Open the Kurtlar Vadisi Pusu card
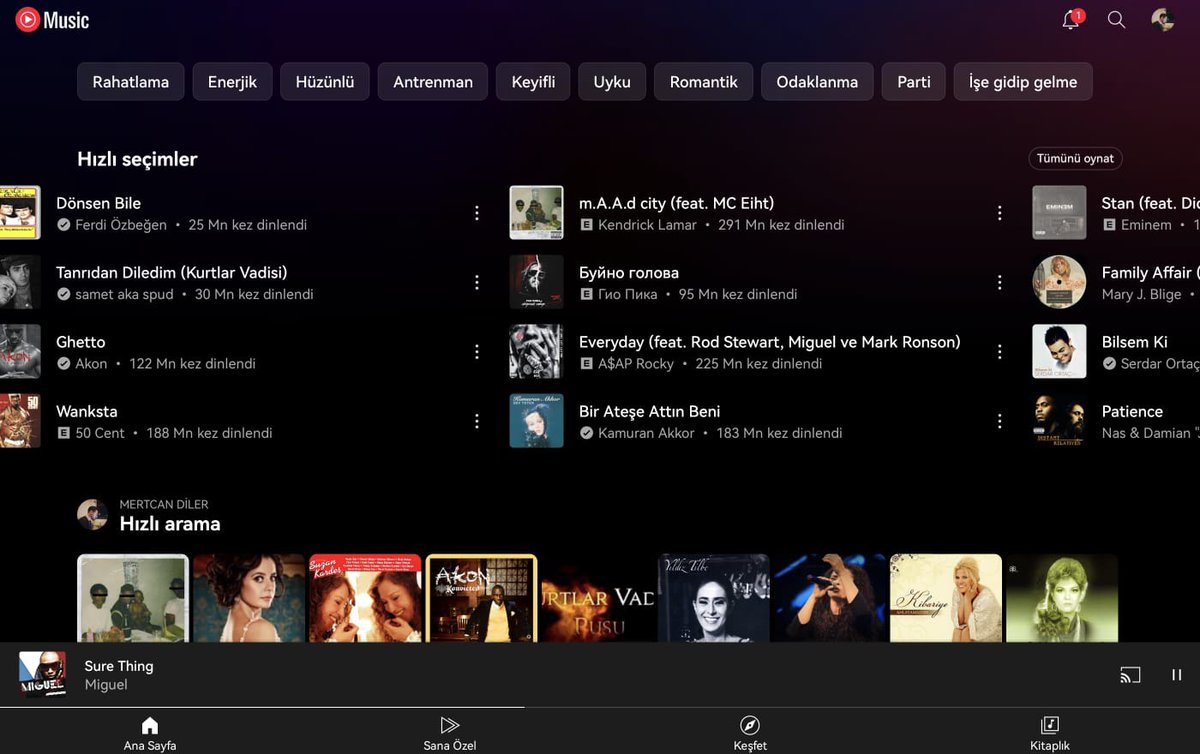The image size is (1200, 754). [598, 598]
